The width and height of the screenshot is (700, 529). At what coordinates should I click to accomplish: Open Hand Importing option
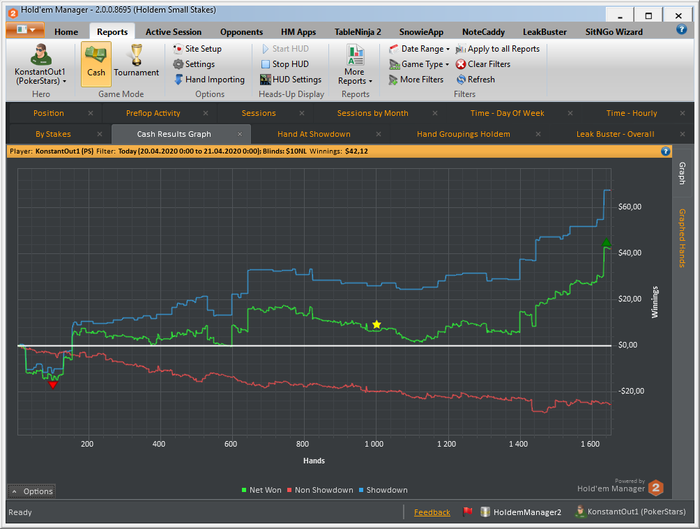tap(209, 79)
